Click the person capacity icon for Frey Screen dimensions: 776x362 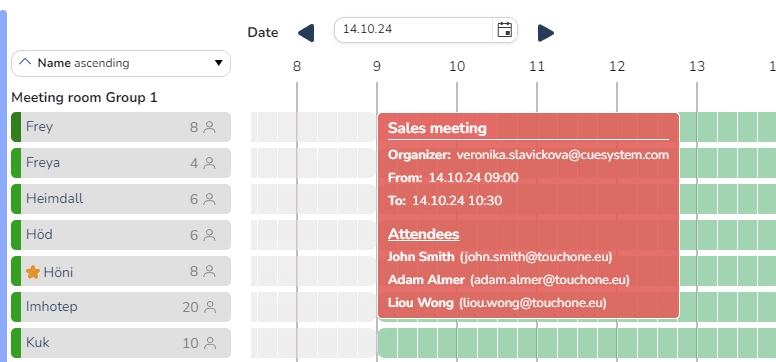pos(210,127)
